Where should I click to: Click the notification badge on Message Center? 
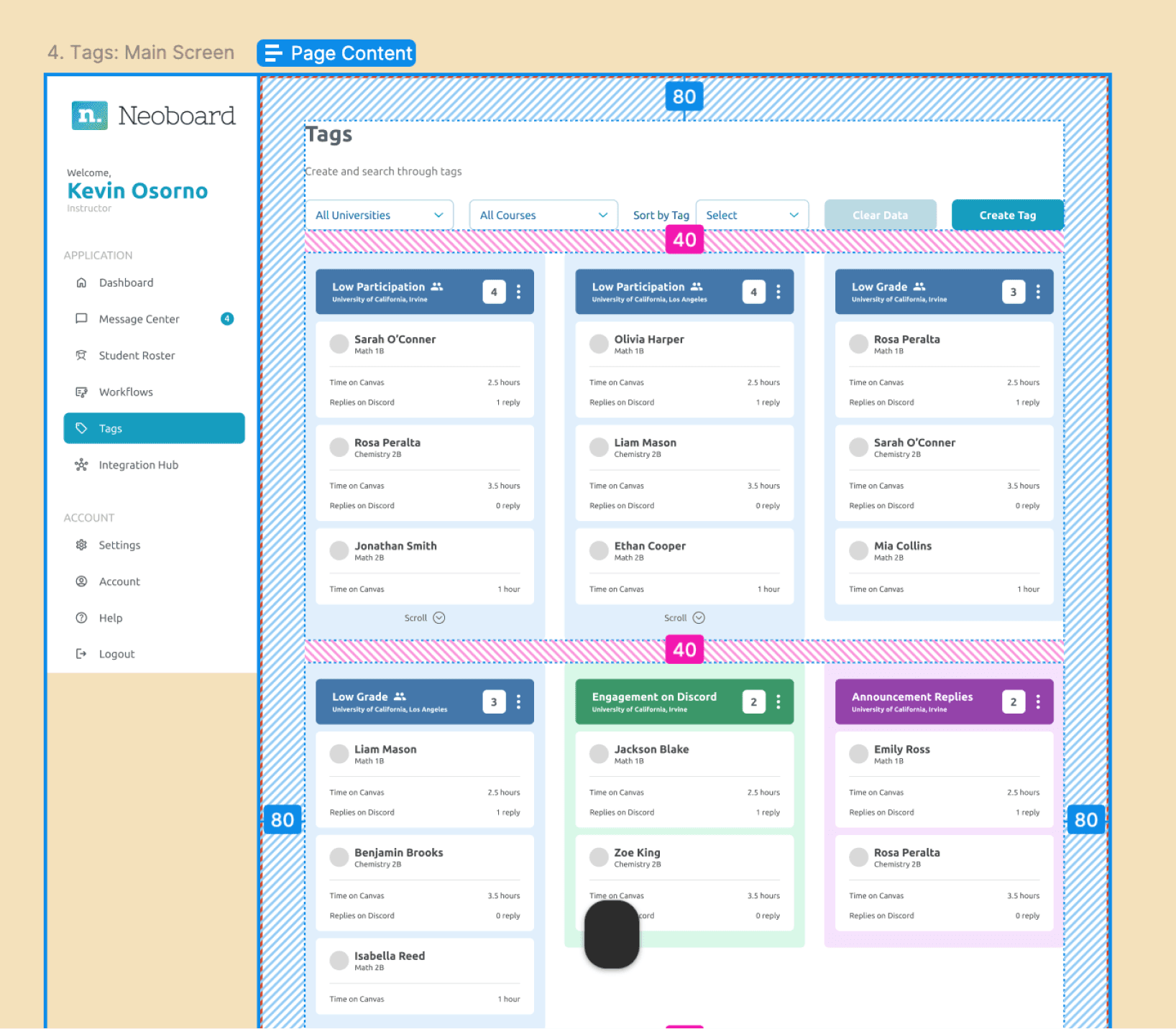click(227, 318)
